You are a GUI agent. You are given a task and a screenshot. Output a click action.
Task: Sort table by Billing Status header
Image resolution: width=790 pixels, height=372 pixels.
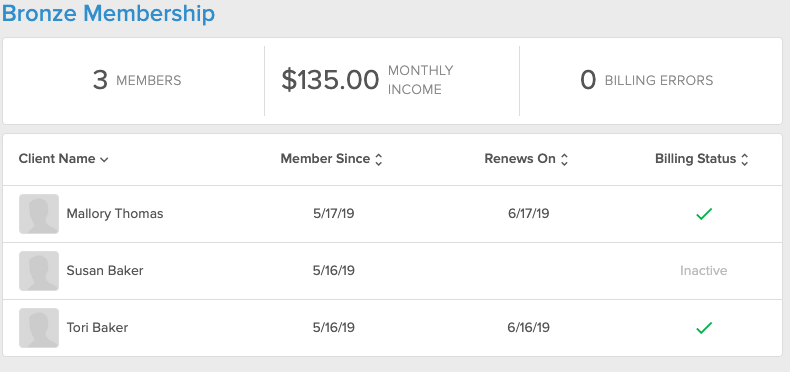click(x=696, y=159)
